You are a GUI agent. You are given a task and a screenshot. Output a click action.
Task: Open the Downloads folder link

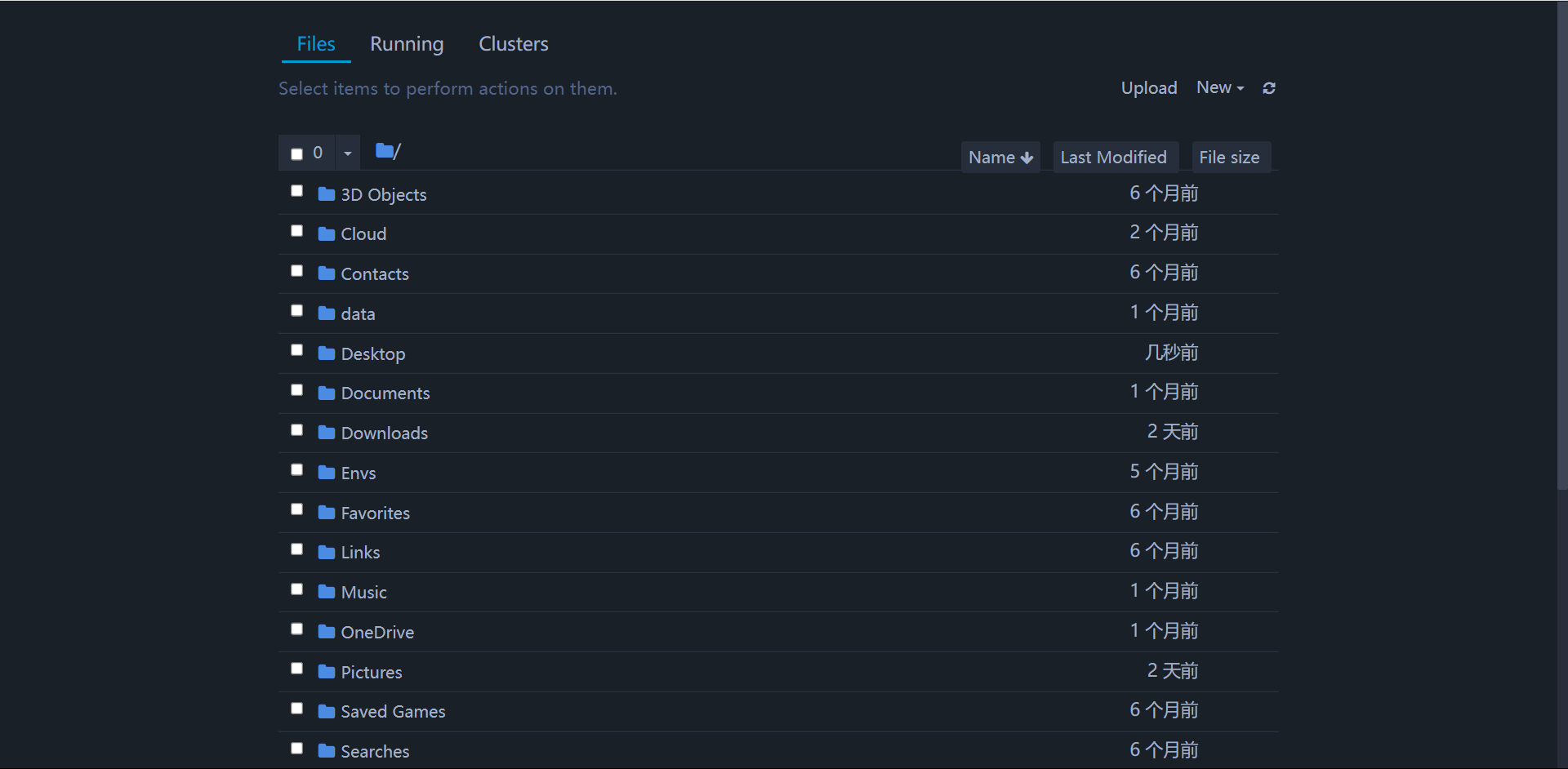[385, 433]
